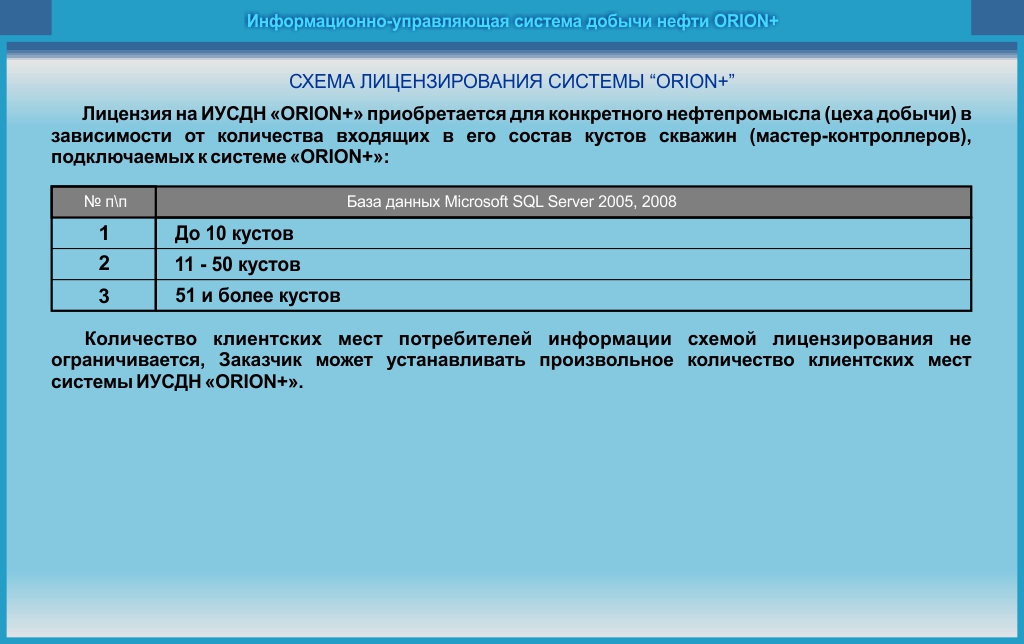Click the dark blue block in the top-left corner
Screen dimensions: 1024x644
(x=26, y=18)
